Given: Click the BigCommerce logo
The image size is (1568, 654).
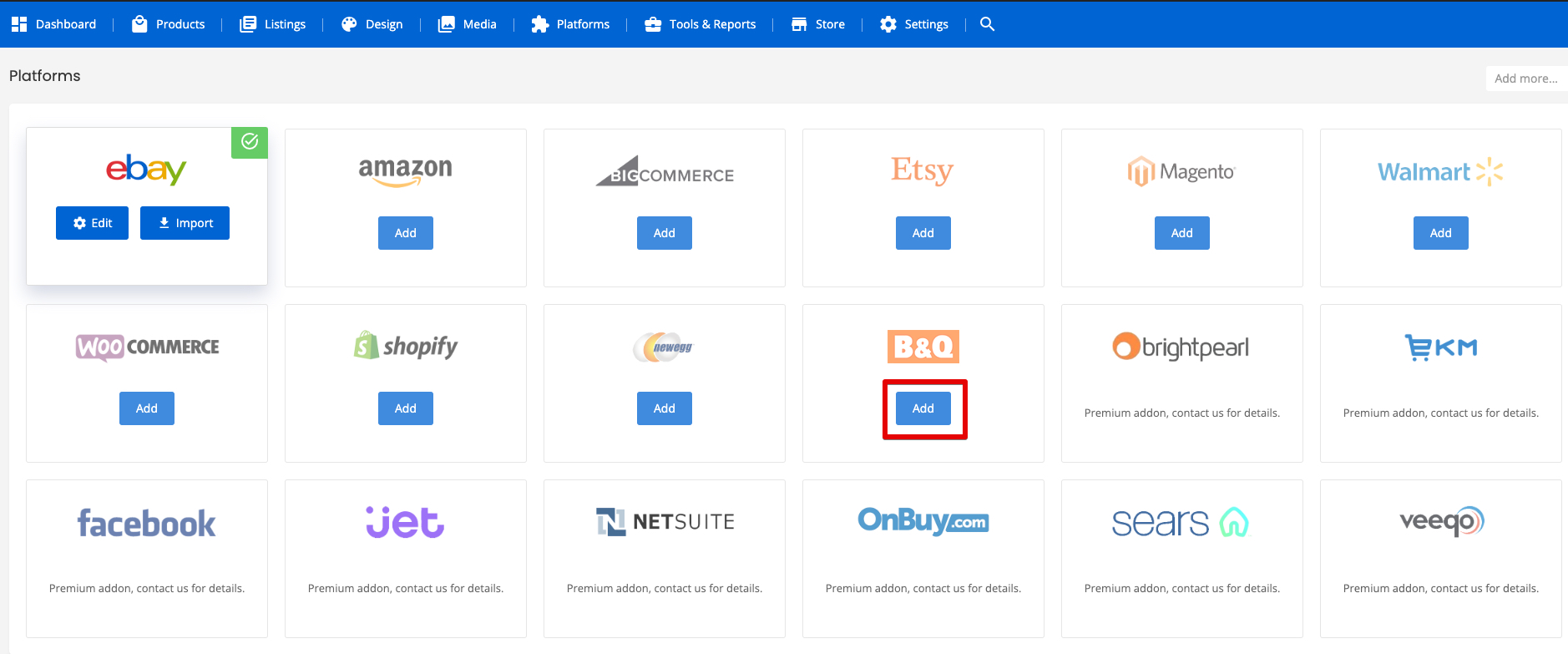Looking at the screenshot, I should click(665, 171).
